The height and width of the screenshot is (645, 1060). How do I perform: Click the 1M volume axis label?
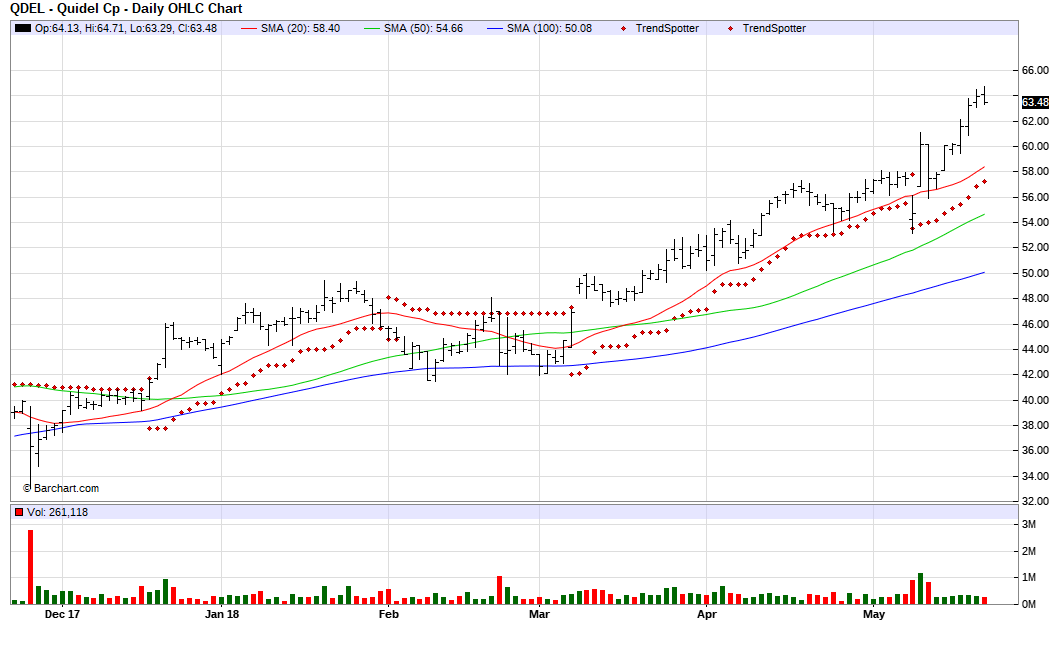(1028, 577)
